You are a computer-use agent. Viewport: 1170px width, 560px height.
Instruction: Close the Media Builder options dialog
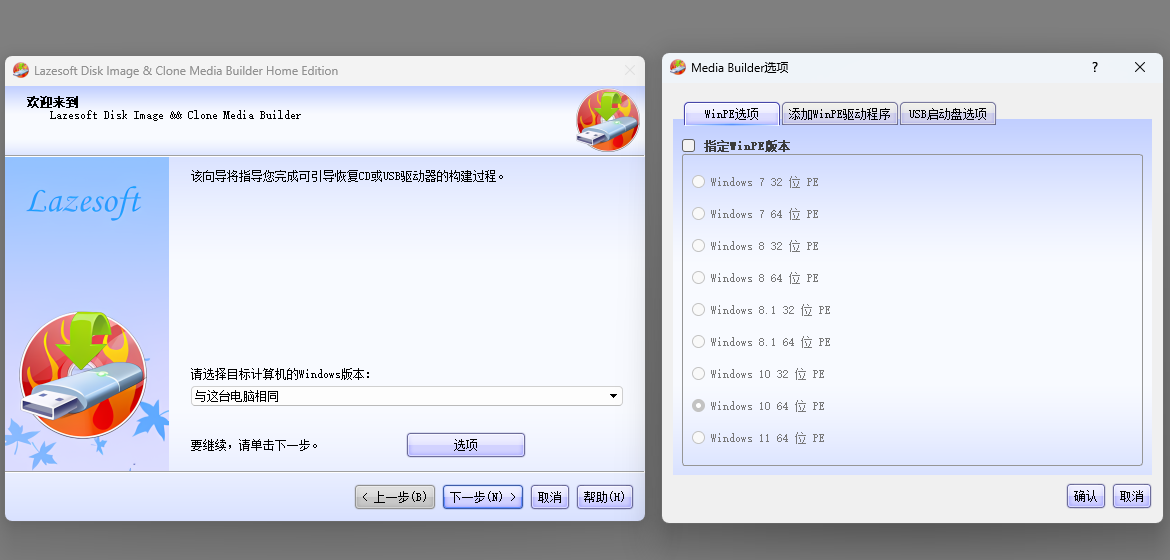click(x=1140, y=67)
